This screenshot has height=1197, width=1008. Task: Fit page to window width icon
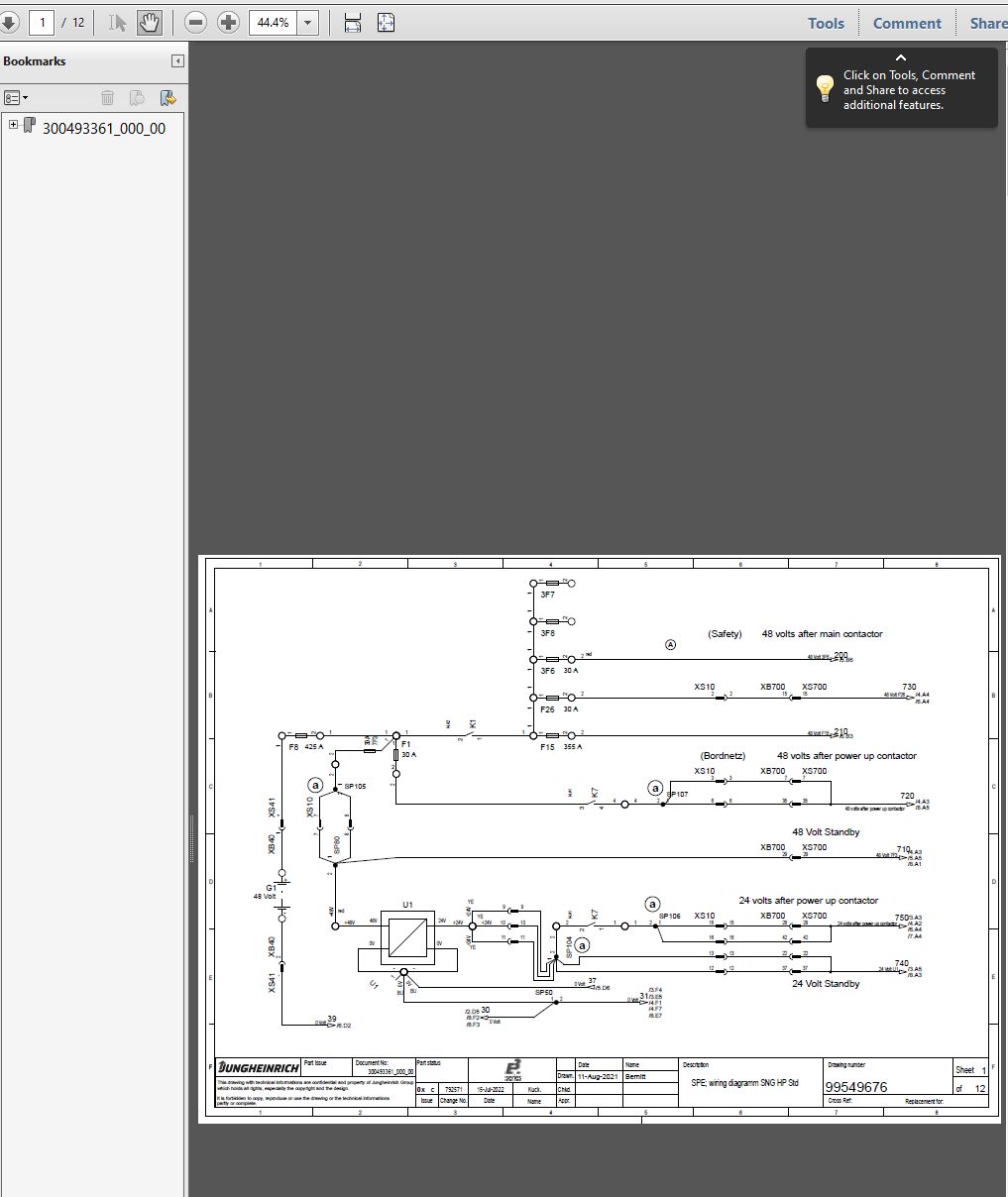pyautogui.click(x=352, y=22)
